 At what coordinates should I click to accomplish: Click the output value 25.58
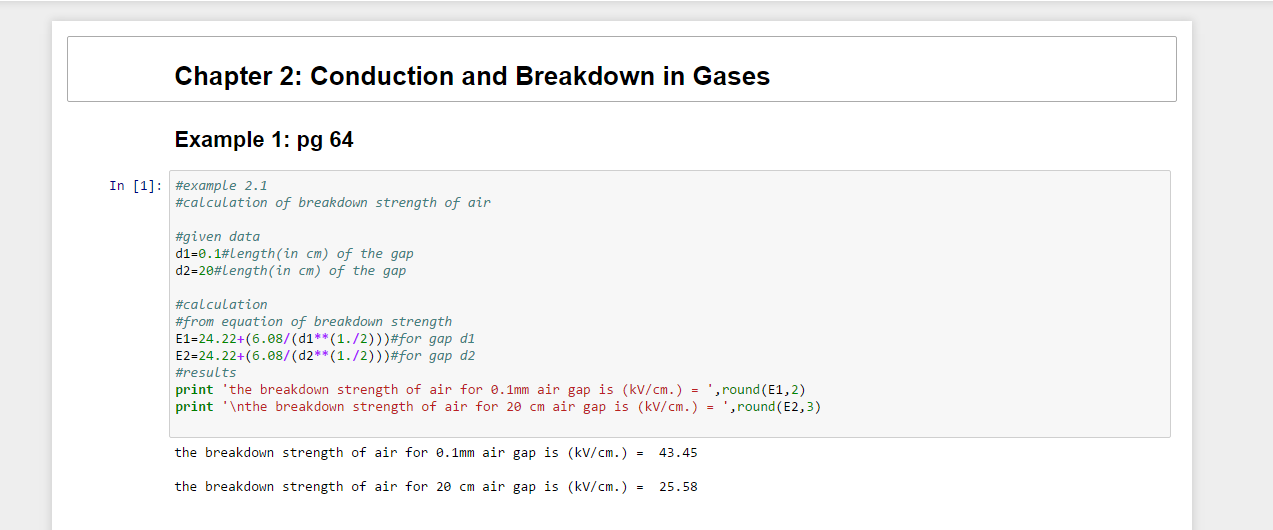[x=678, y=487]
